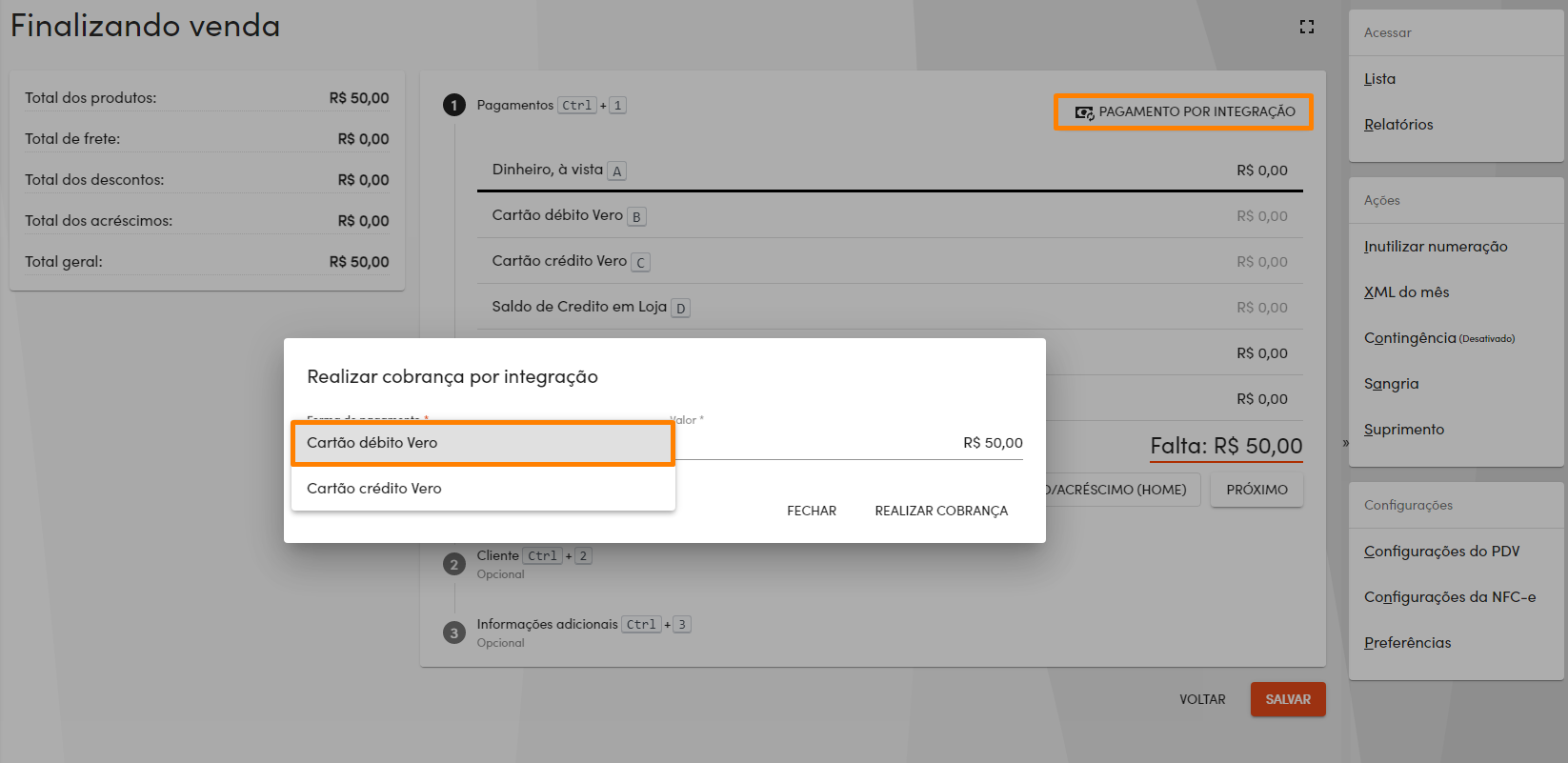
Task: Select Dinheiro, à vista payment row
Action: pyautogui.click(x=890, y=170)
